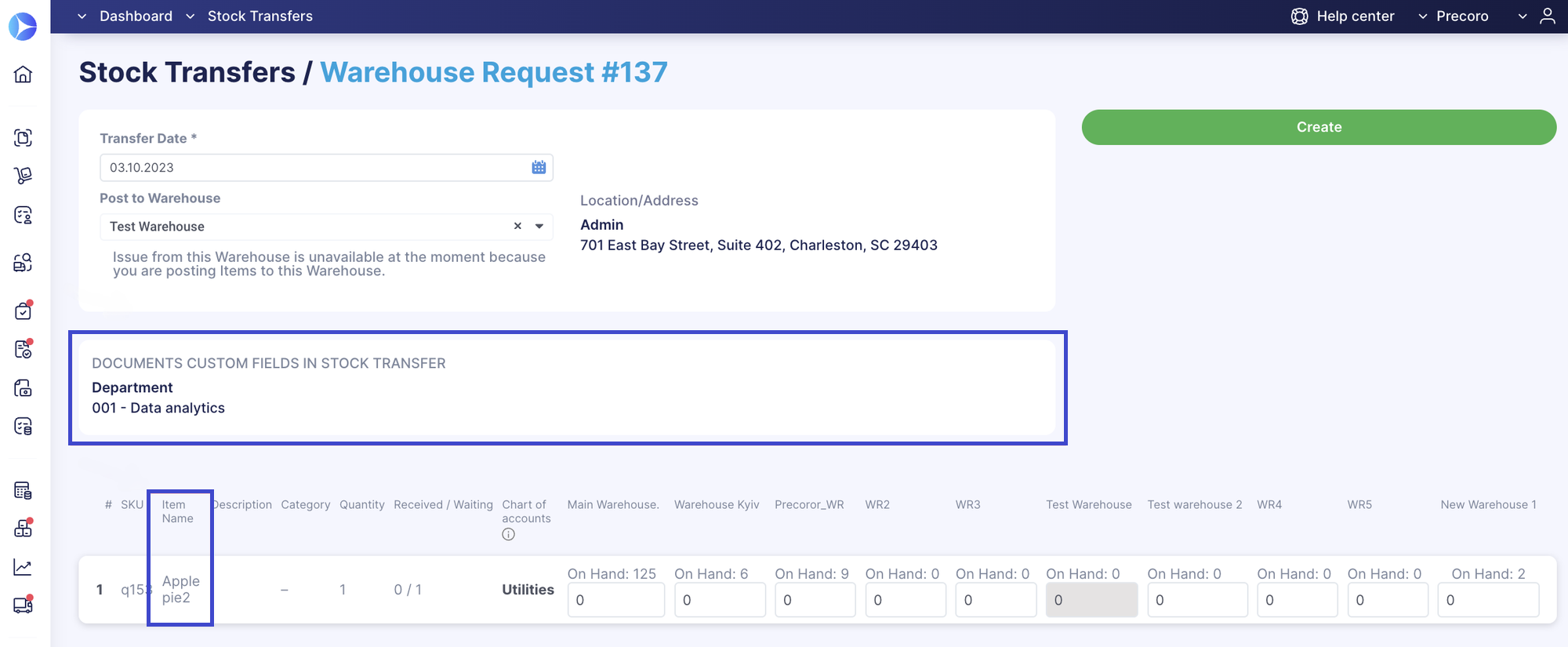Clear the Test Warehouse selection
Viewport: 1568px width, 647px height.
pos(517,226)
